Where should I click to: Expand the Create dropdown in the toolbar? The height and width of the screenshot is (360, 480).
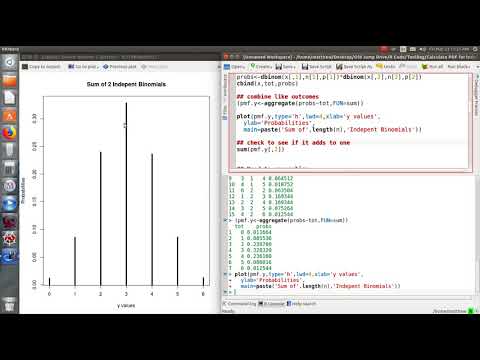[261, 67]
